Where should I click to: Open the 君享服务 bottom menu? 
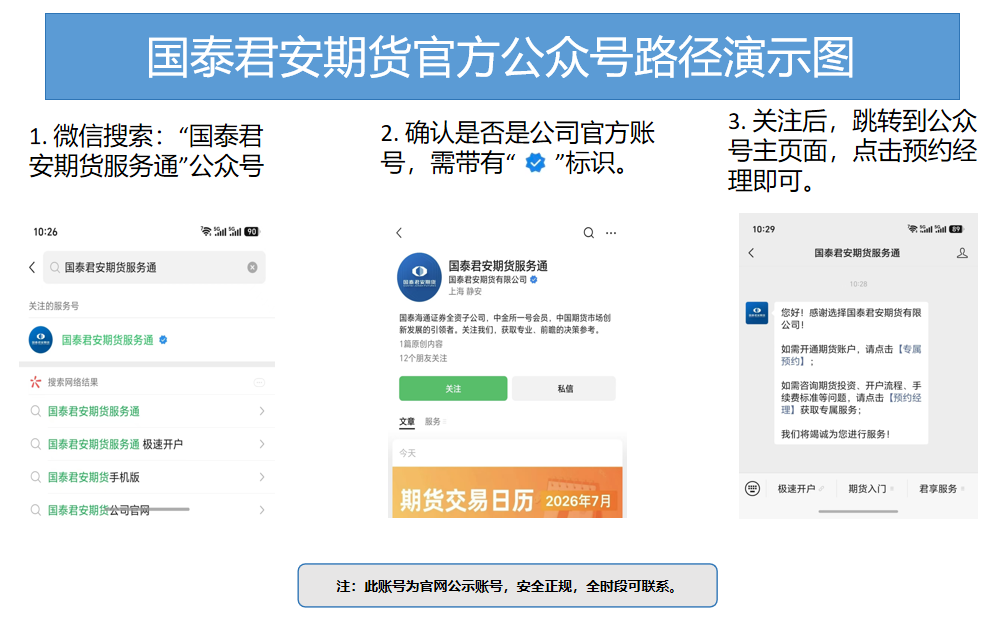coord(938,489)
